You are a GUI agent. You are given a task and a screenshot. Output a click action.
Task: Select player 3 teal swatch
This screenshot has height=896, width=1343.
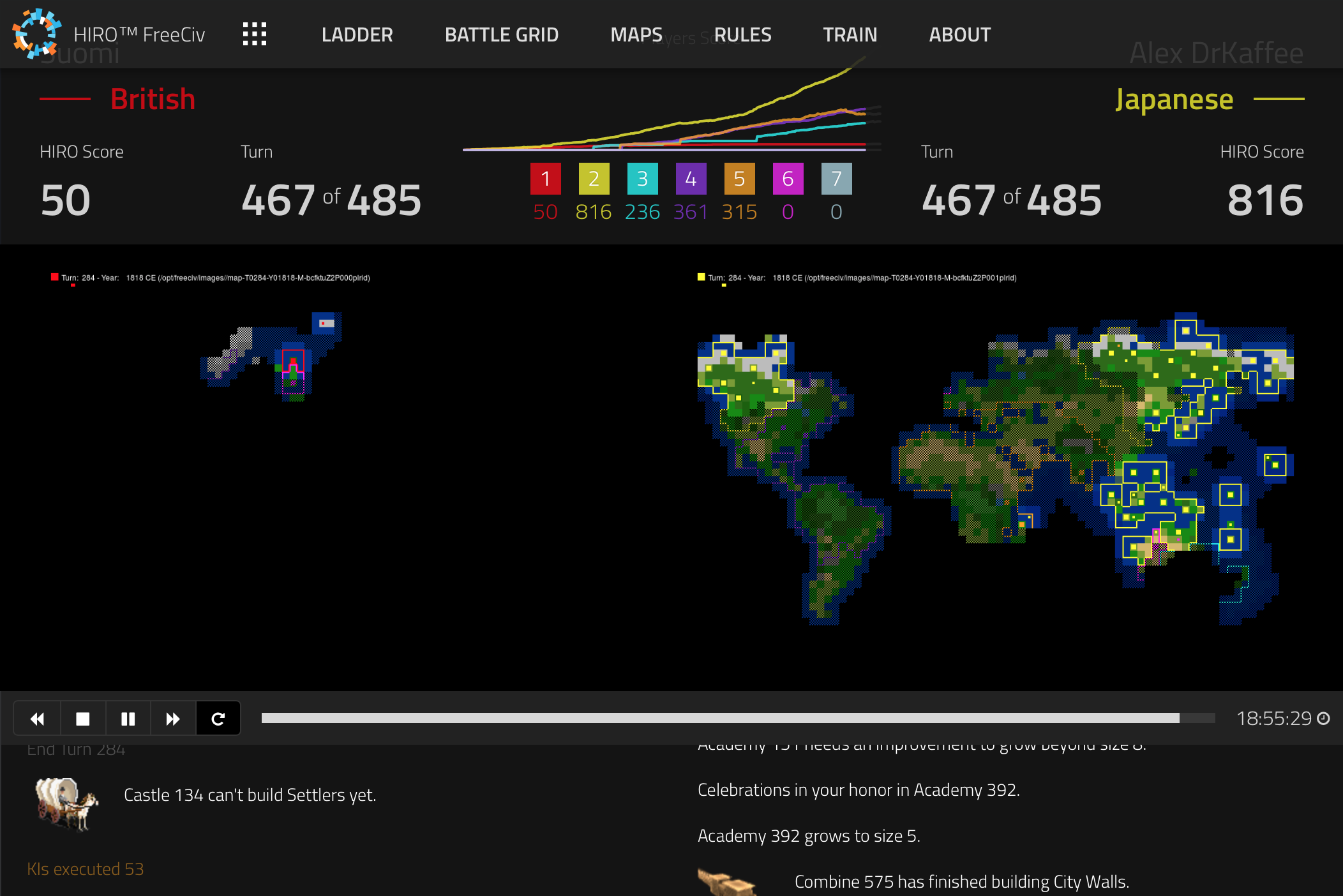642,179
